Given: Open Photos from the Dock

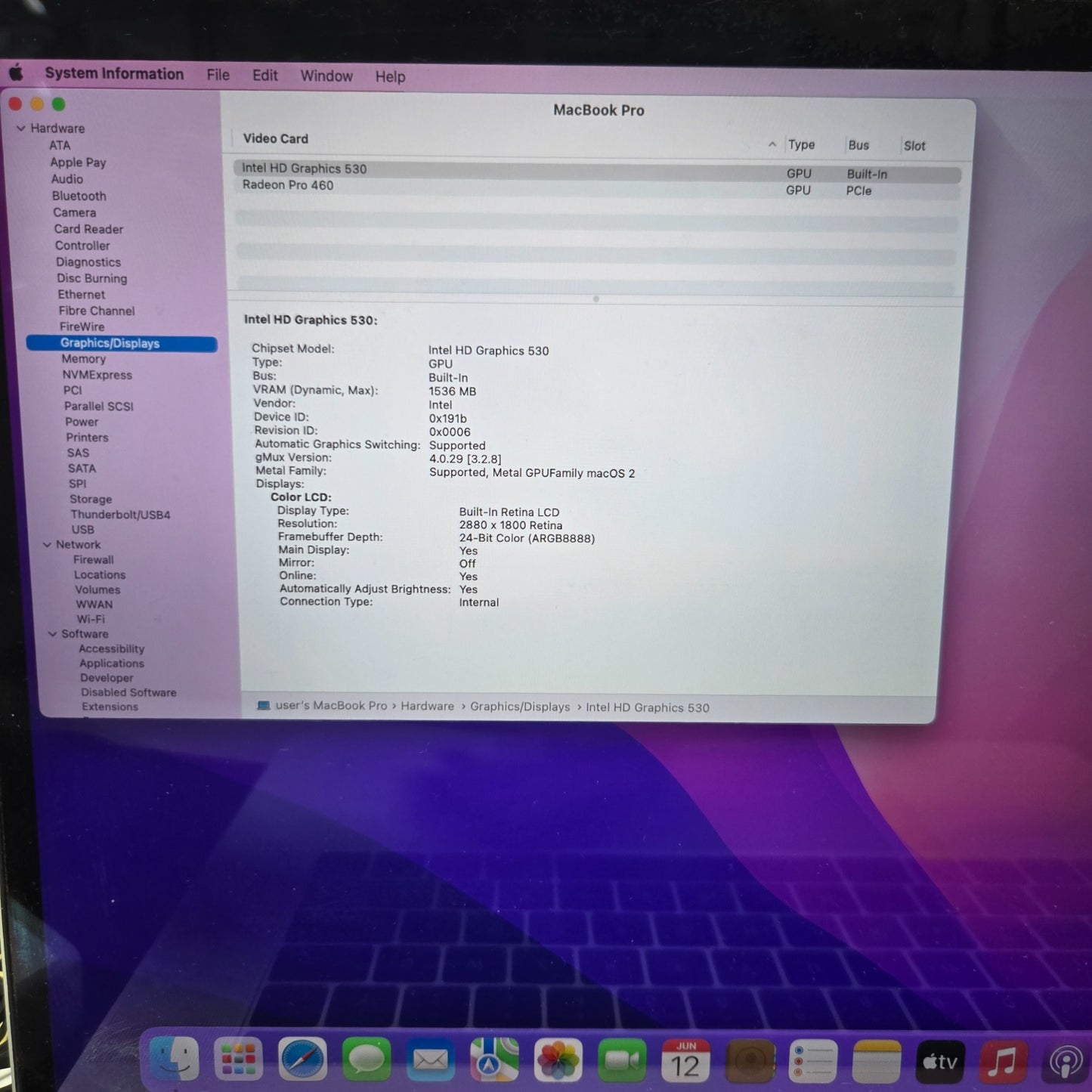Looking at the screenshot, I should [558, 1060].
